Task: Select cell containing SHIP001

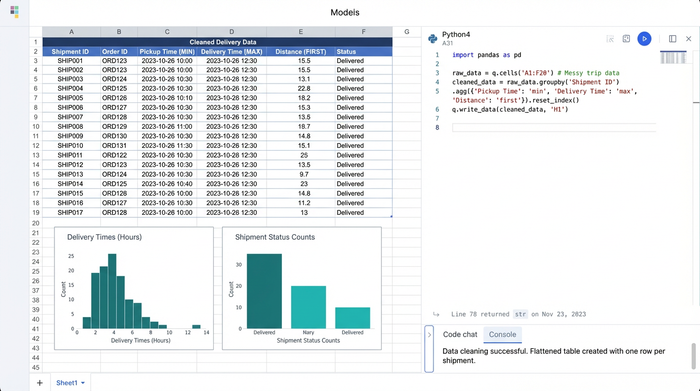Action: [71, 61]
